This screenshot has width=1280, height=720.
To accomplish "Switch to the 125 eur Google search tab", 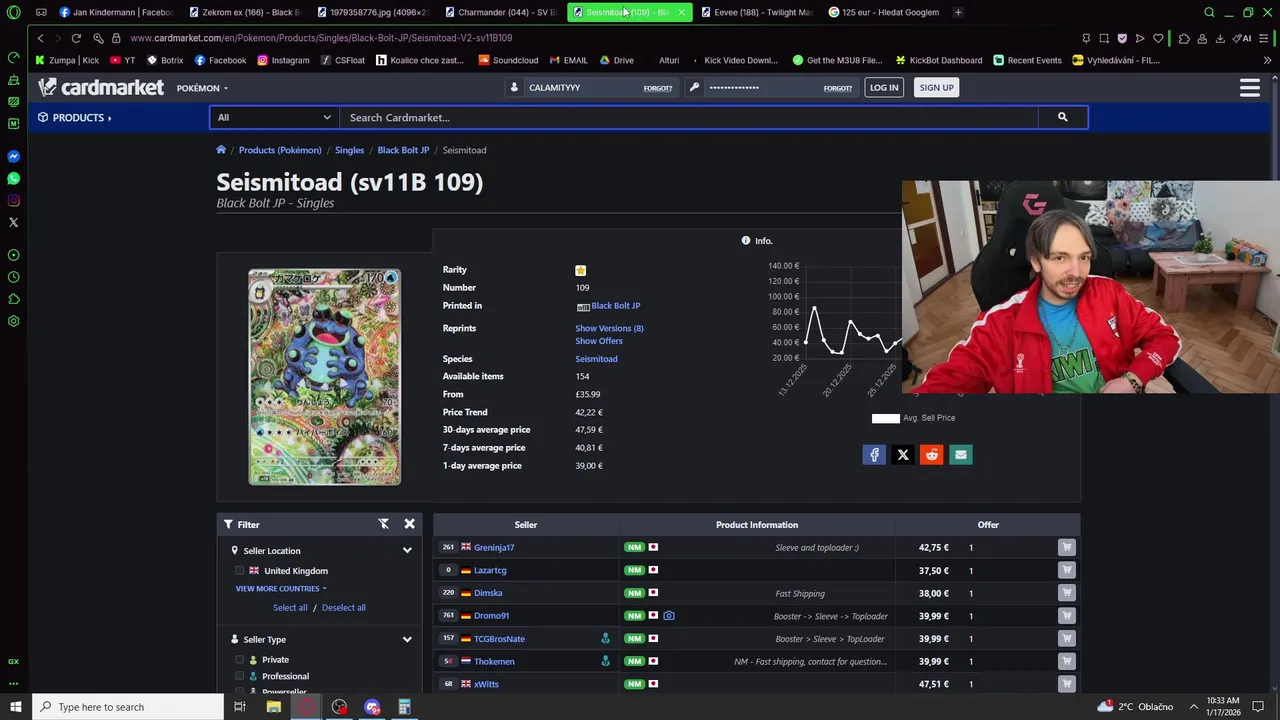I will click(x=884, y=12).
